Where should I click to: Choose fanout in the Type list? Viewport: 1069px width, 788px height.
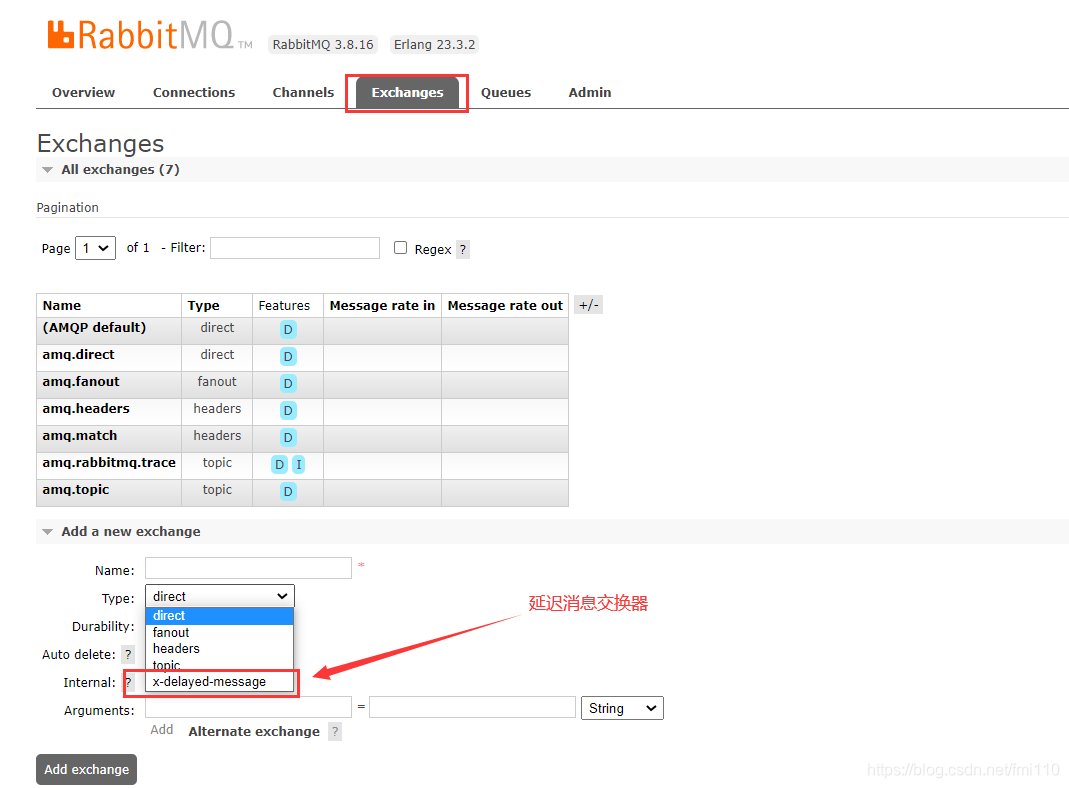pyautogui.click(x=220, y=633)
